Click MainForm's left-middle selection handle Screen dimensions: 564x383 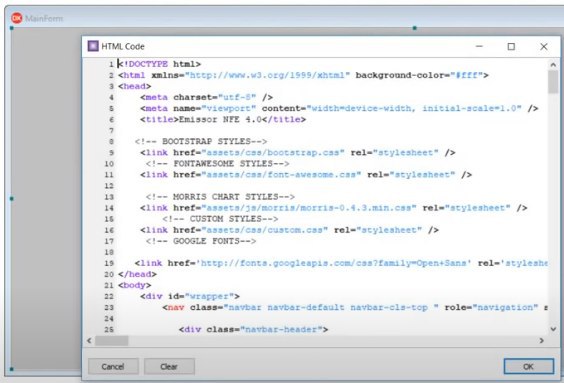pos(12,198)
